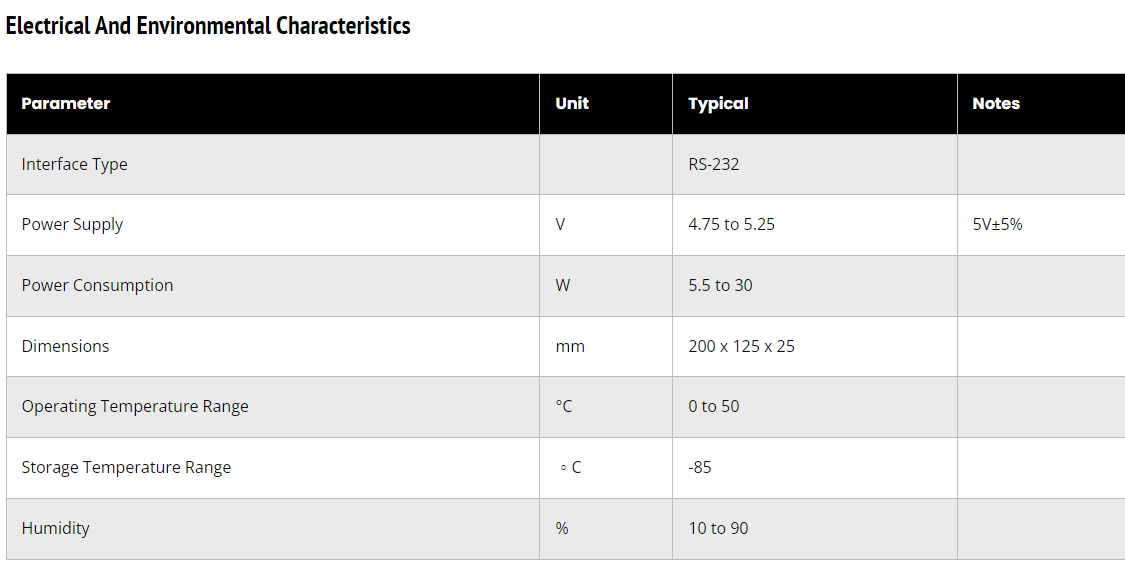Select the Storage Temperature Range label
Screen dimensions: 1125x562
point(126,467)
